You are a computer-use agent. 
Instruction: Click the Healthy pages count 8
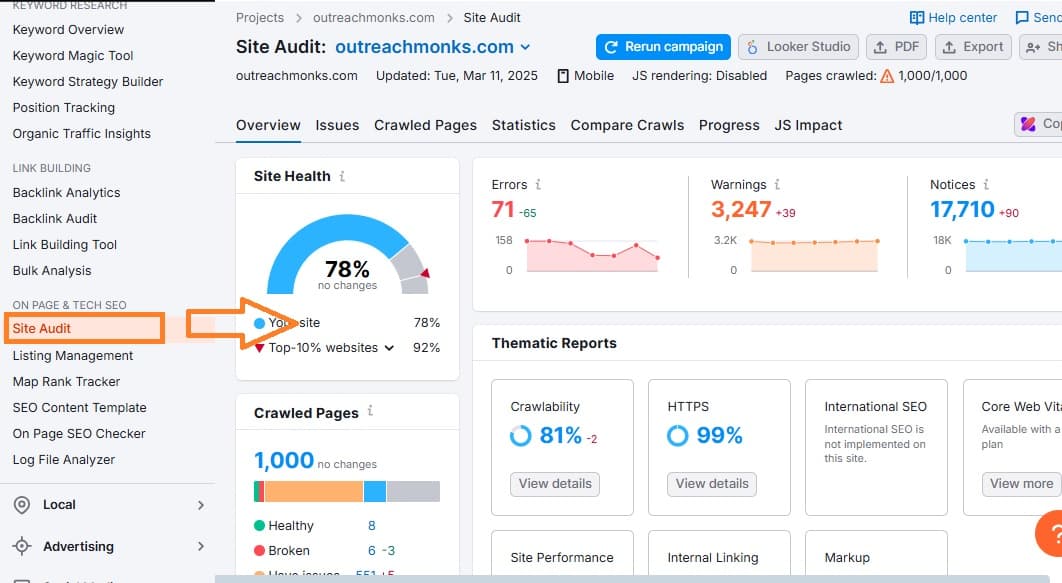click(371, 526)
